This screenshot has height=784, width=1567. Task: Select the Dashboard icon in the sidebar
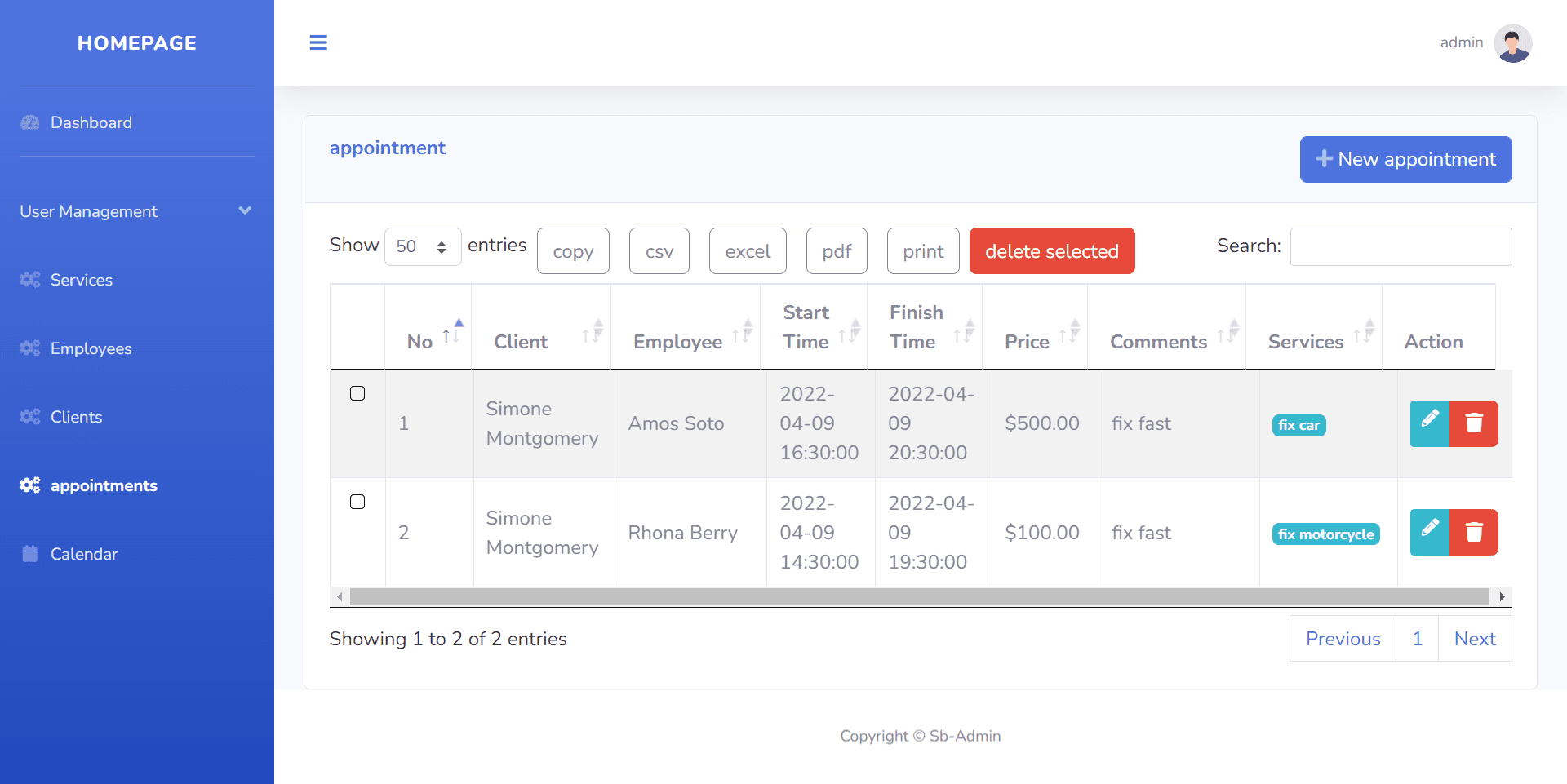click(29, 122)
